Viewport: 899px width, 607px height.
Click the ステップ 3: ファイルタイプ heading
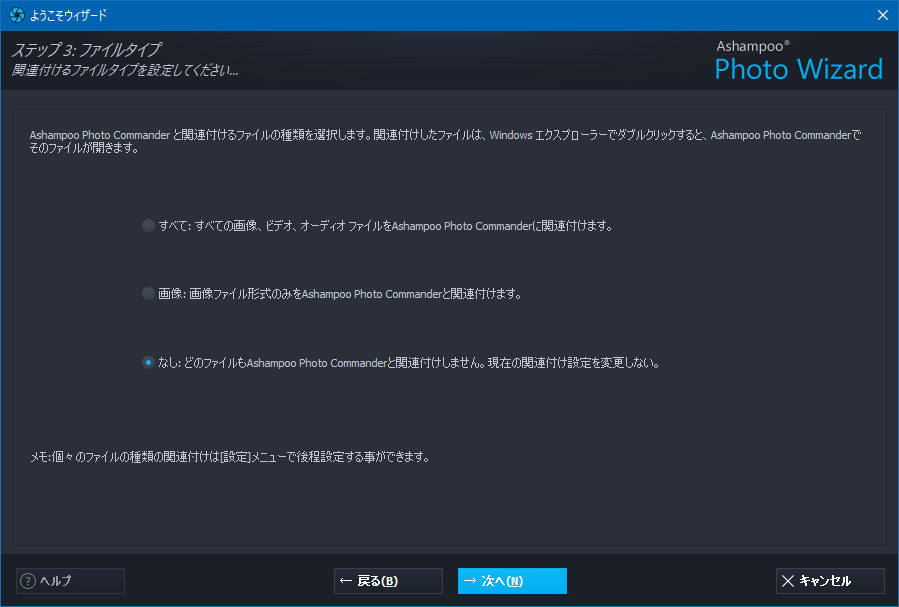[86, 50]
